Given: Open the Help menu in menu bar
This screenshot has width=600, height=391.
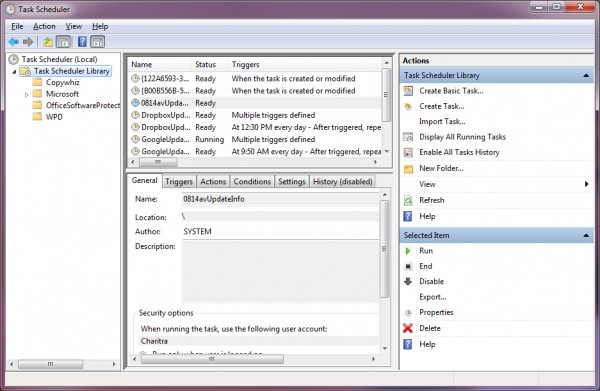Looking at the screenshot, I should click(x=100, y=26).
